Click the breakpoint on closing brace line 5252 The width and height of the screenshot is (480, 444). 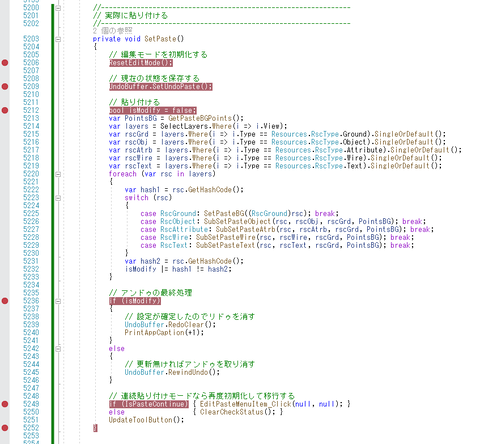5,428
